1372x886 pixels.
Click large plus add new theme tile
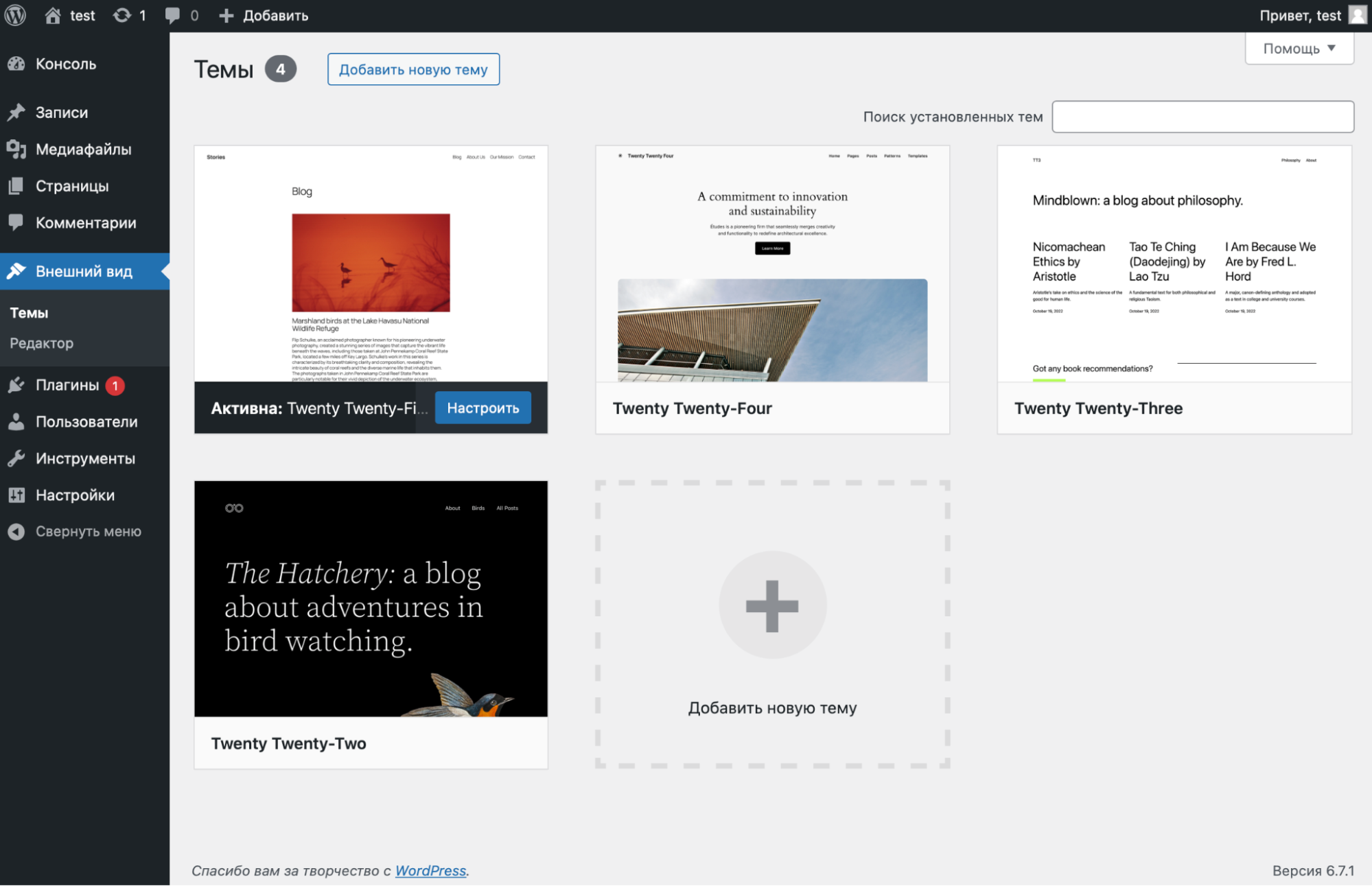pos(772,605)
